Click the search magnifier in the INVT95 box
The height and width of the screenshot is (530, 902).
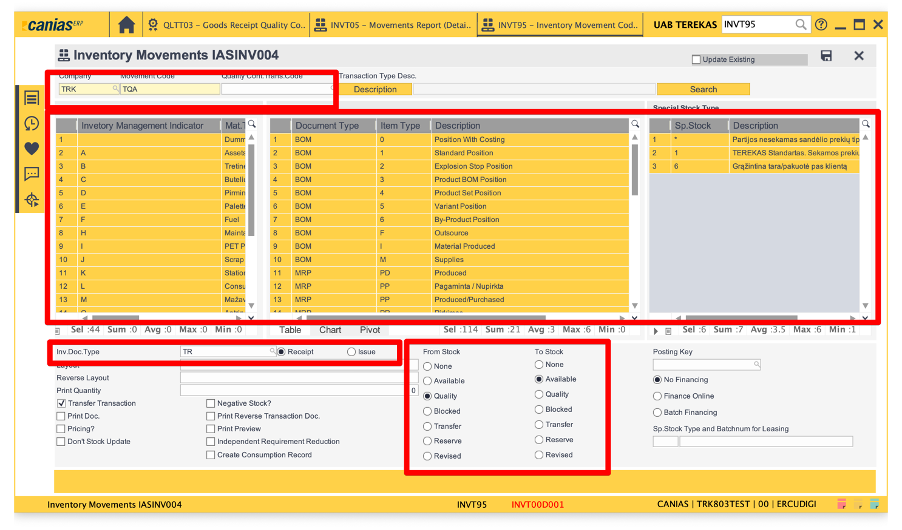click(x=801, y=24)
